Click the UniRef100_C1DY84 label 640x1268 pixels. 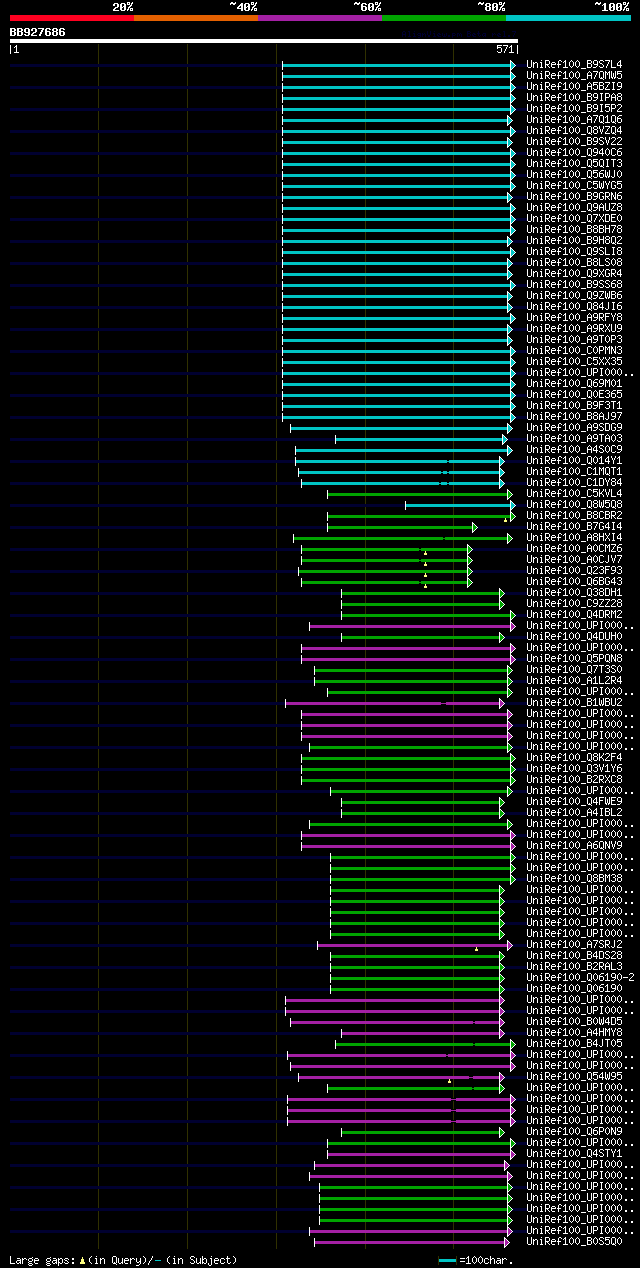pyautogui.click(x=574, y=482)
